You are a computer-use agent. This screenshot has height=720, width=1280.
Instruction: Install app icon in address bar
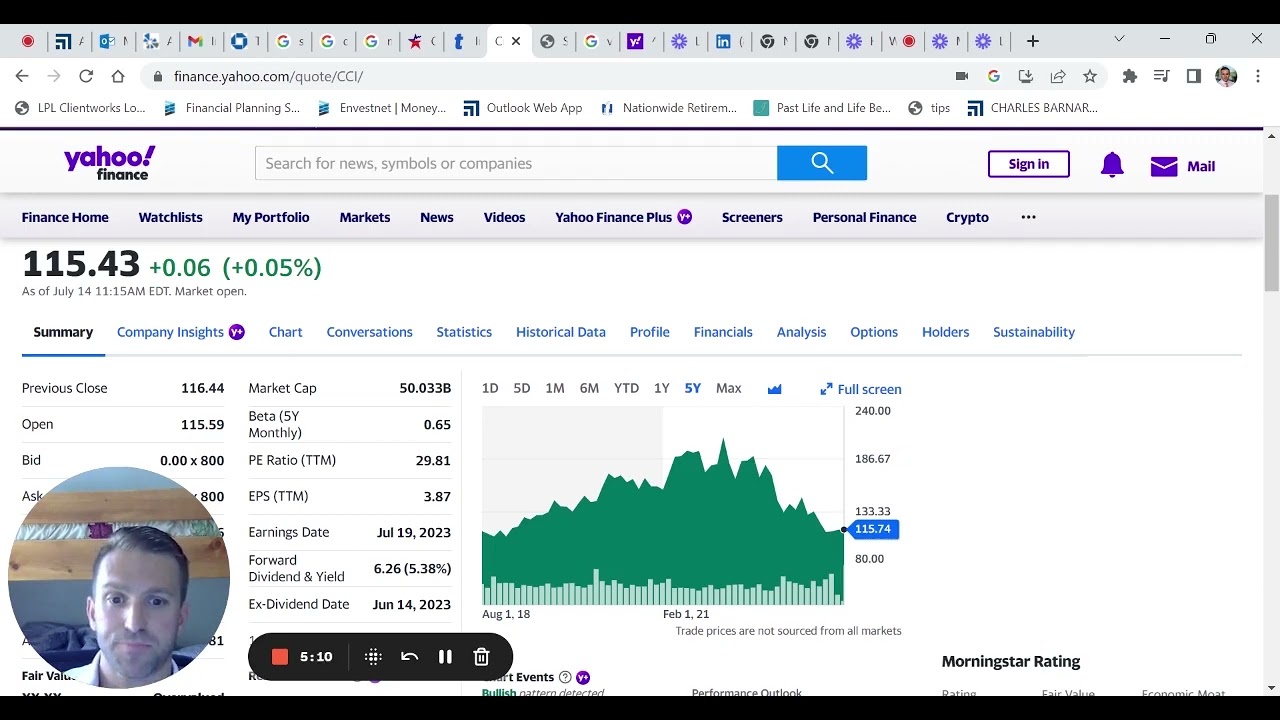(x=1025, y=76)
